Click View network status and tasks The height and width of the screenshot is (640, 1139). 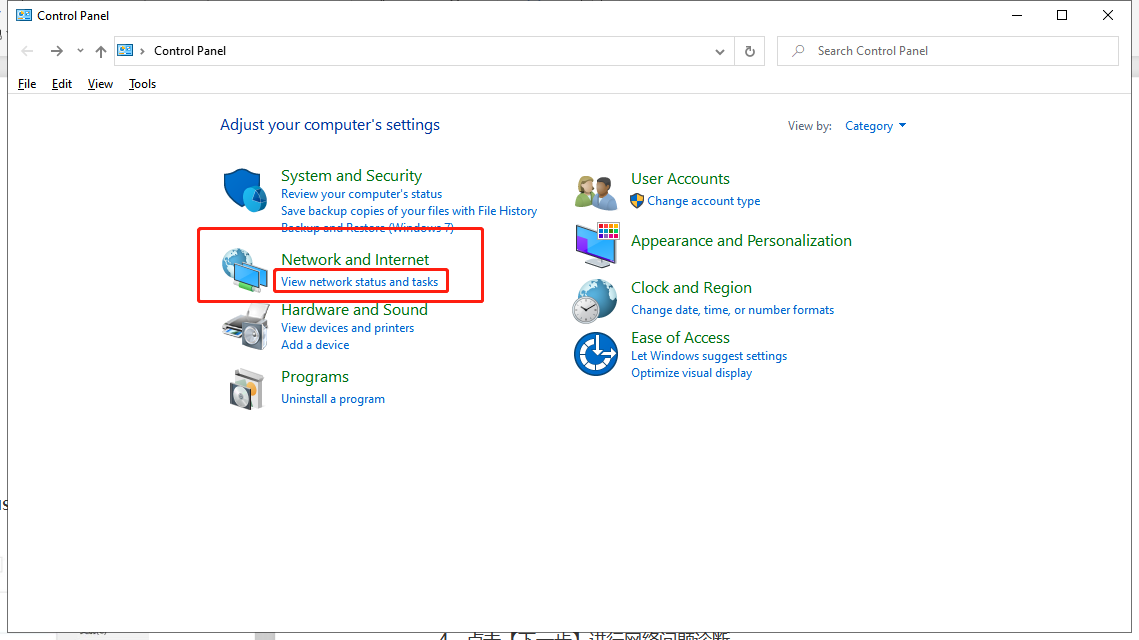click(x=360, y=282)
